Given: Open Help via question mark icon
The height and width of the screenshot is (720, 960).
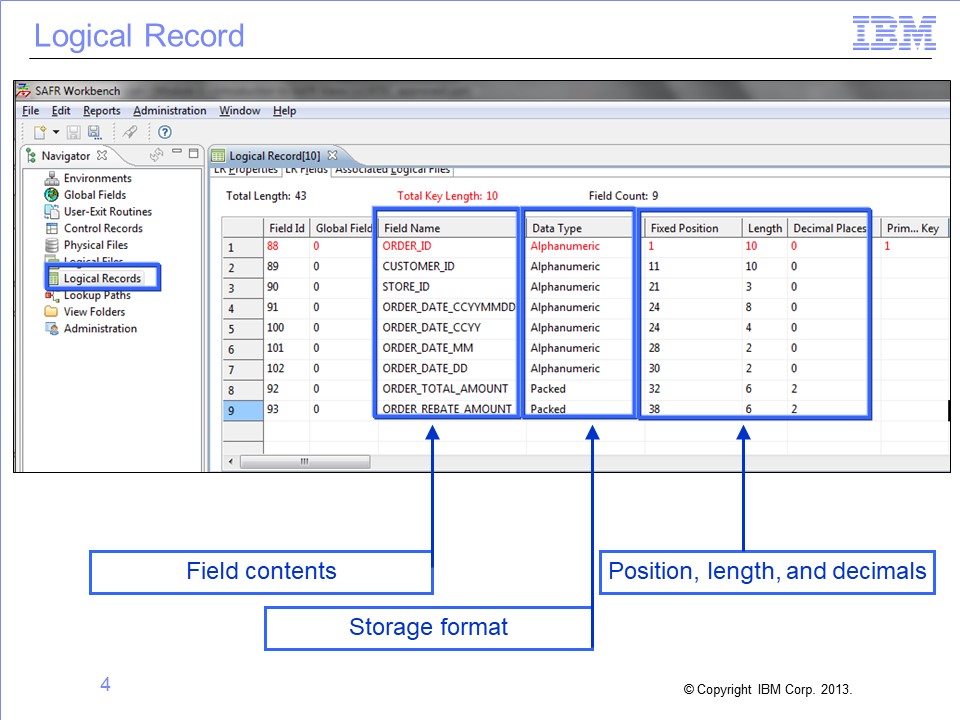Looking at the screenshot, I should click(x=165, y=132).
